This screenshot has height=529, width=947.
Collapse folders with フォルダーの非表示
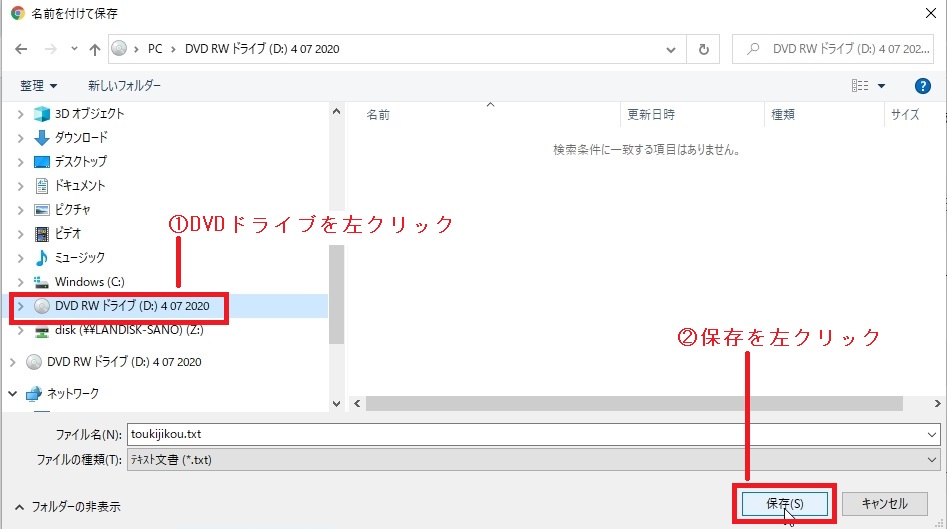pos(67,506)
